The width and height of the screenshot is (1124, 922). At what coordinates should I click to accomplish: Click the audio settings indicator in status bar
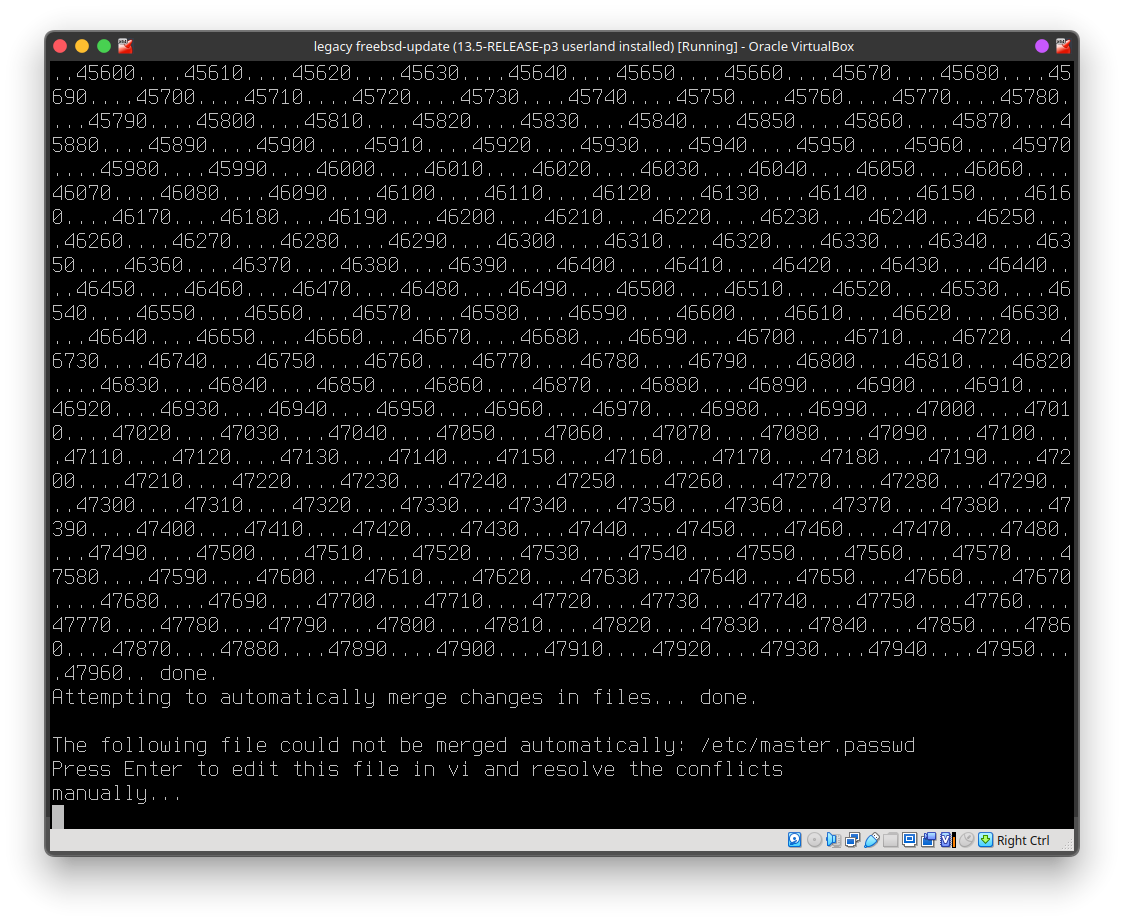pos(834,840)
